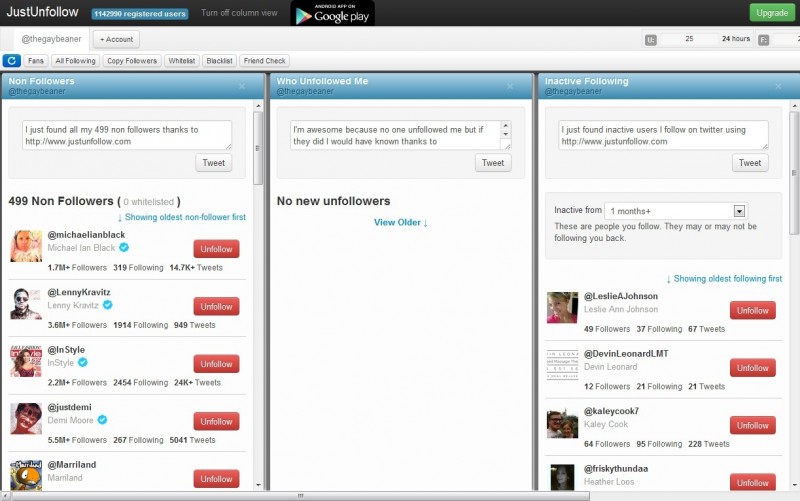Click the JustUnfollow logo
This screenshot has width=800, height=501.
click(x=42, y=12)
